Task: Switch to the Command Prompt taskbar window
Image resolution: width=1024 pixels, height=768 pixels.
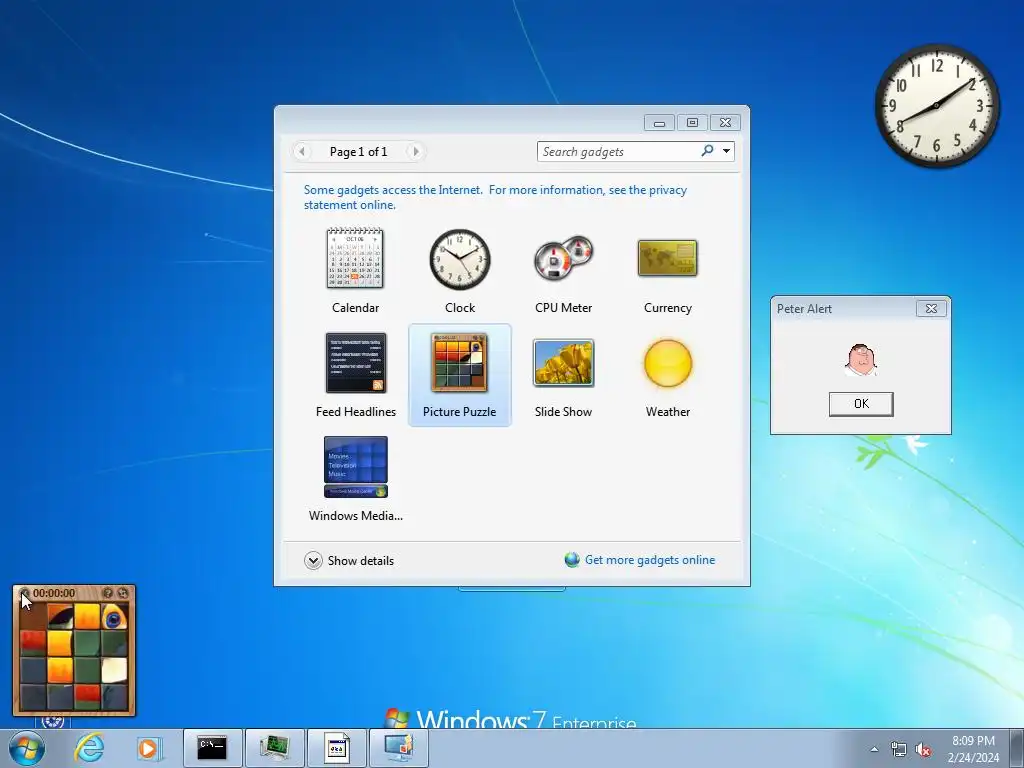Action: [212, 748]
